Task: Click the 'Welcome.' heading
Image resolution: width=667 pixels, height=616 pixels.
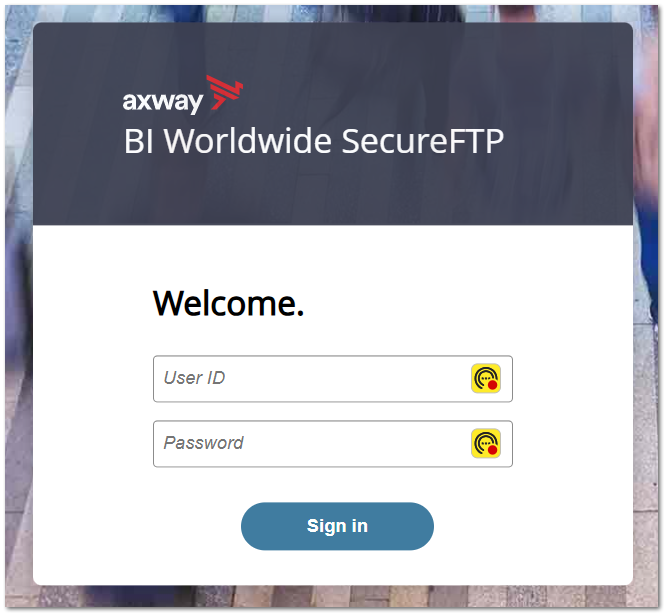Action: pyautogui.click(x=228, y=303)
